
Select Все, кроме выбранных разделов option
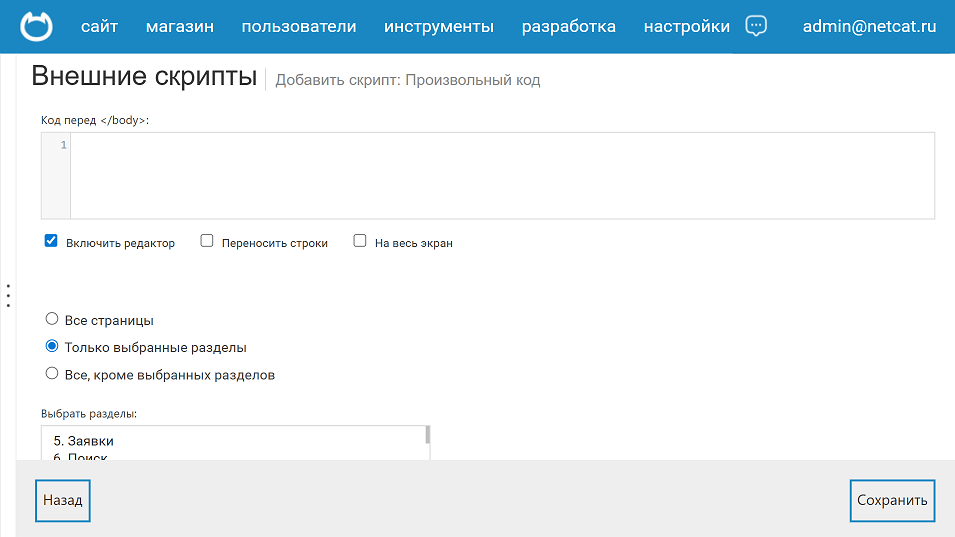pyautogui.click(x=52, y=374)
